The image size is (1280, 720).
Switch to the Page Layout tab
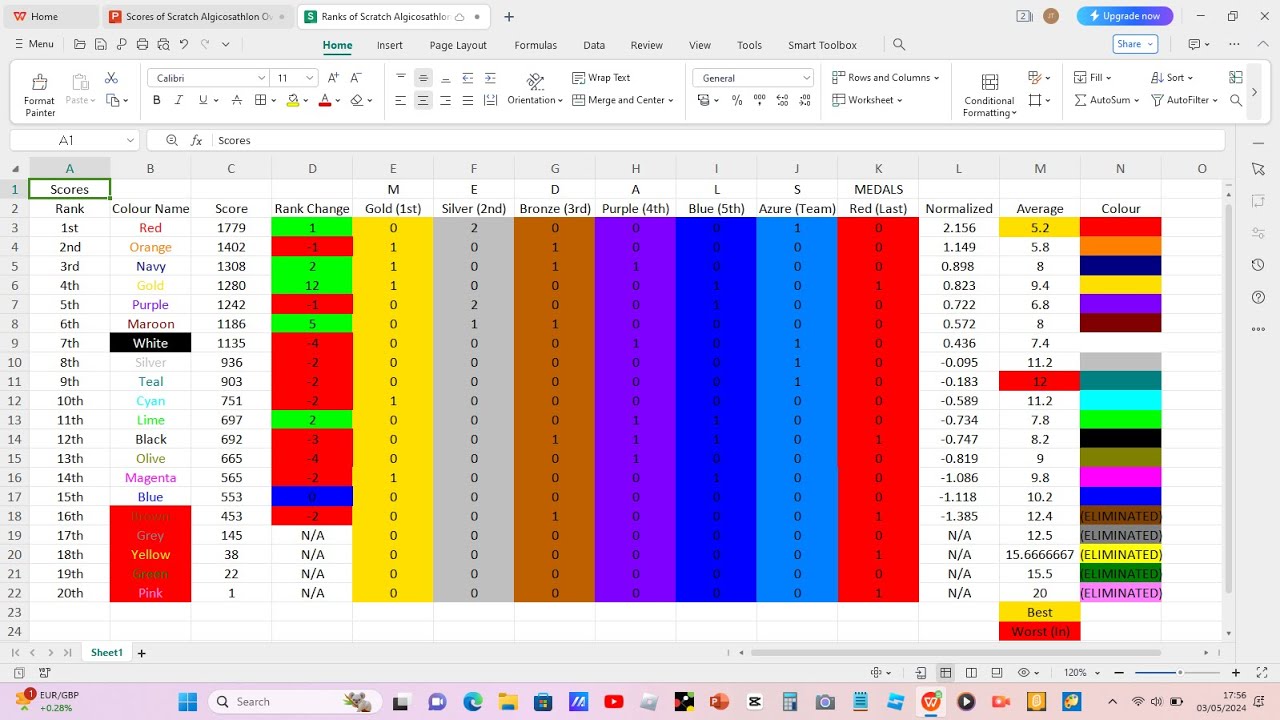pyautogui.click(x=458, y=45)
